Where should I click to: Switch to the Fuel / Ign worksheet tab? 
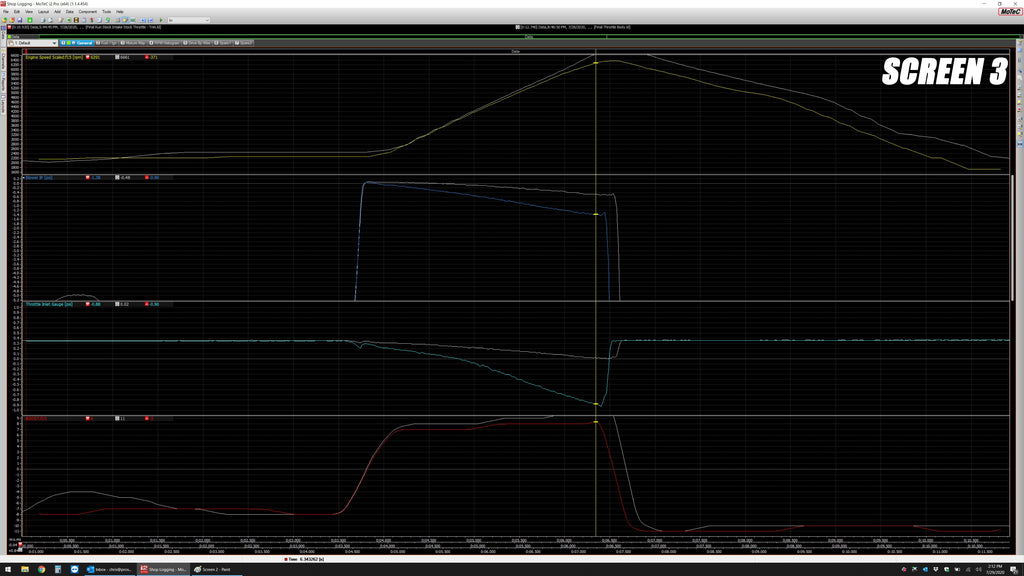pyautogui.click(x=106, y=43)
